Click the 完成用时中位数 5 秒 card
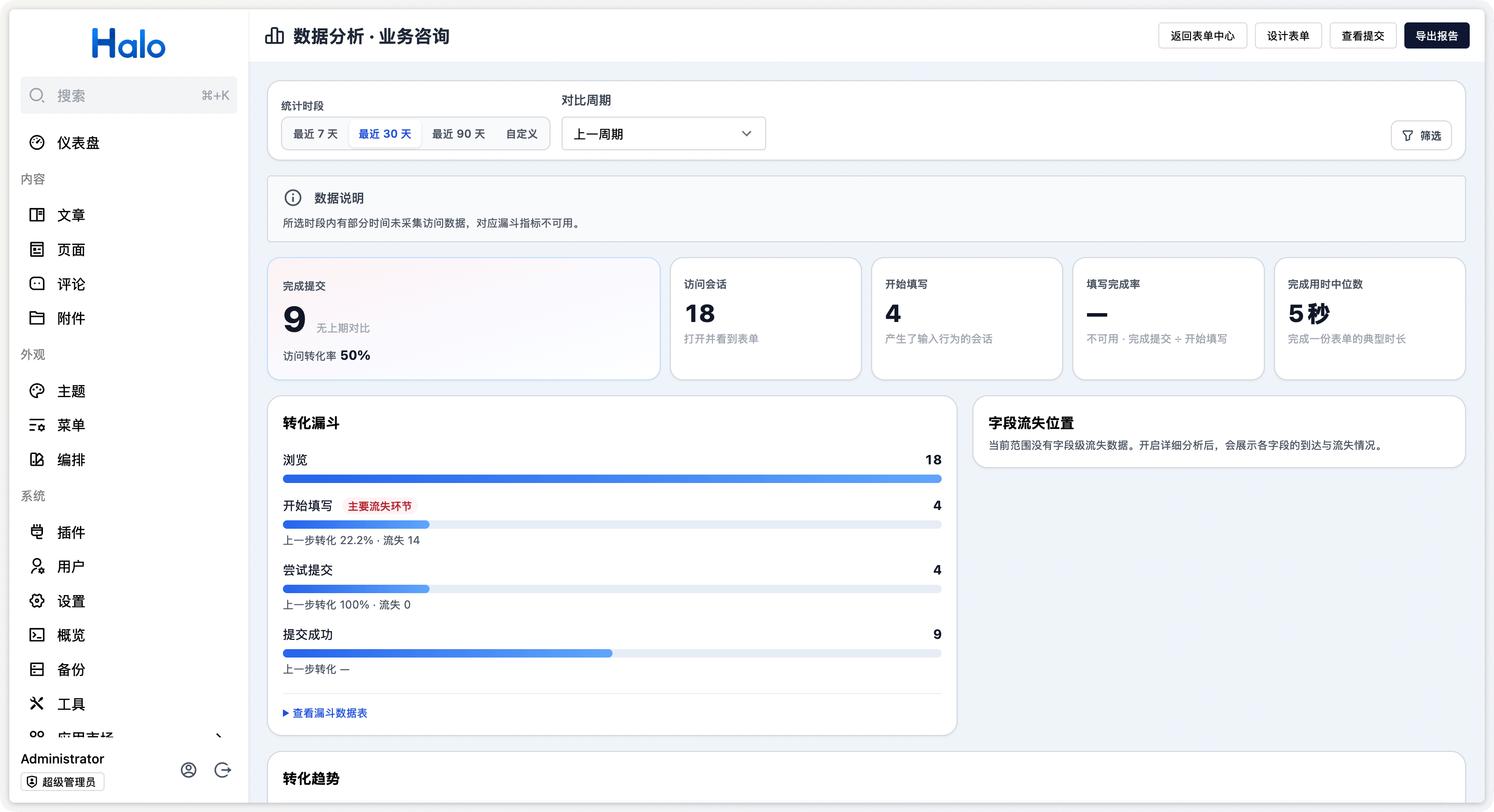1494x812 pixels. [1370, 319]
